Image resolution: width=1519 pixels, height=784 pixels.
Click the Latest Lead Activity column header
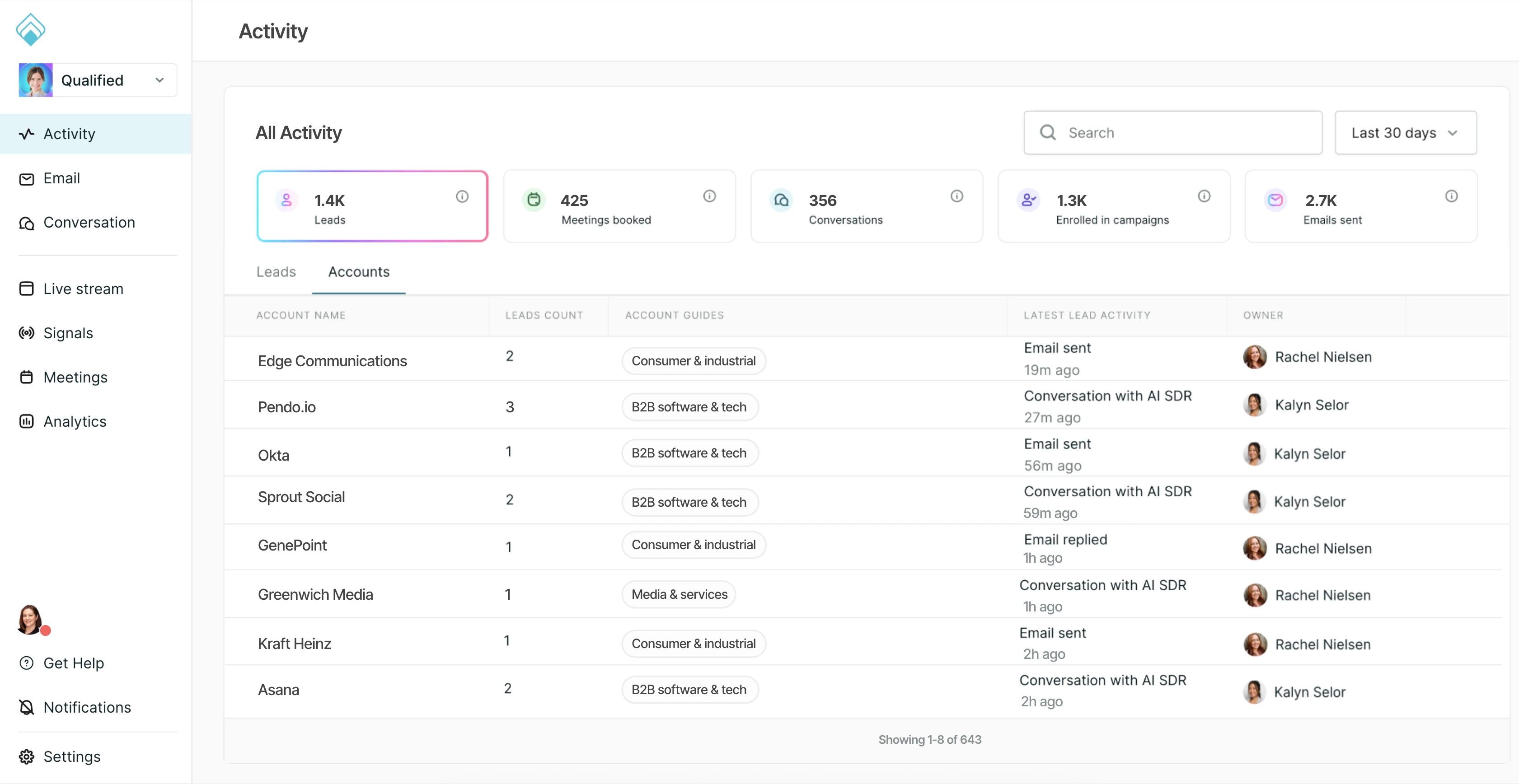(x=1087, y=315)
